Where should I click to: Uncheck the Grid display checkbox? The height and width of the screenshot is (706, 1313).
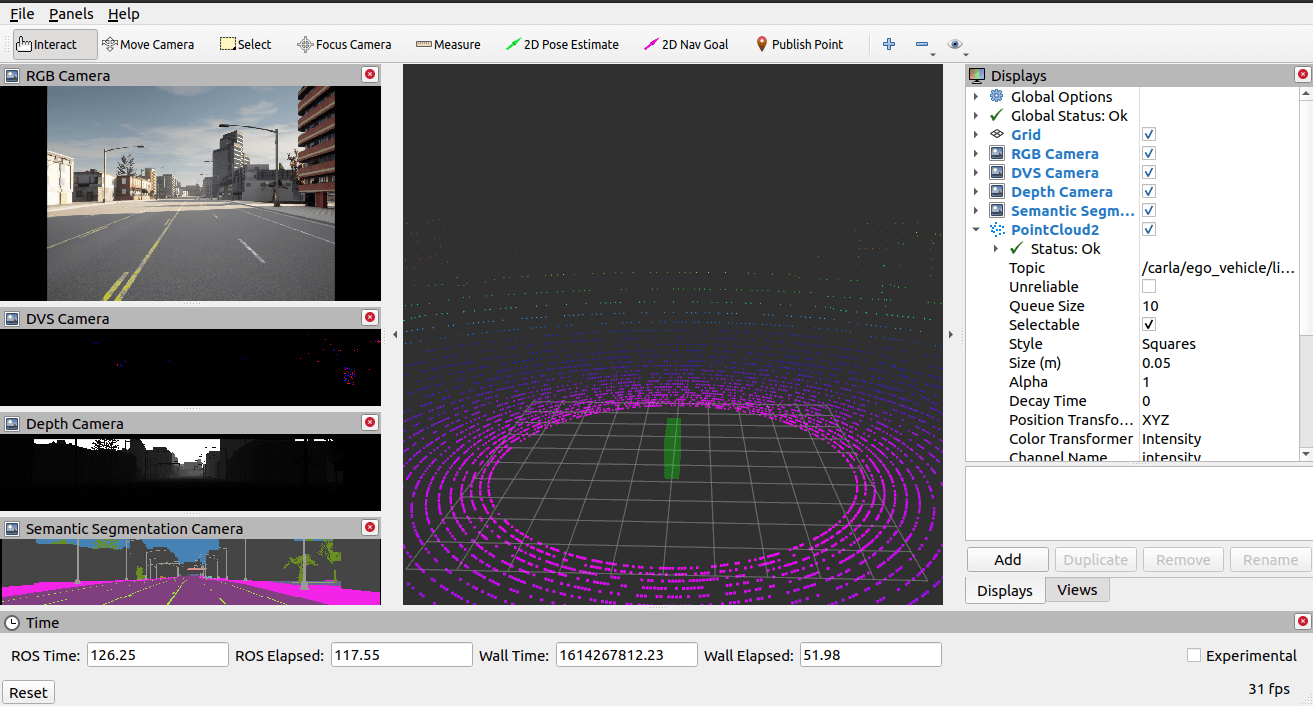(x=1149, y=135)
